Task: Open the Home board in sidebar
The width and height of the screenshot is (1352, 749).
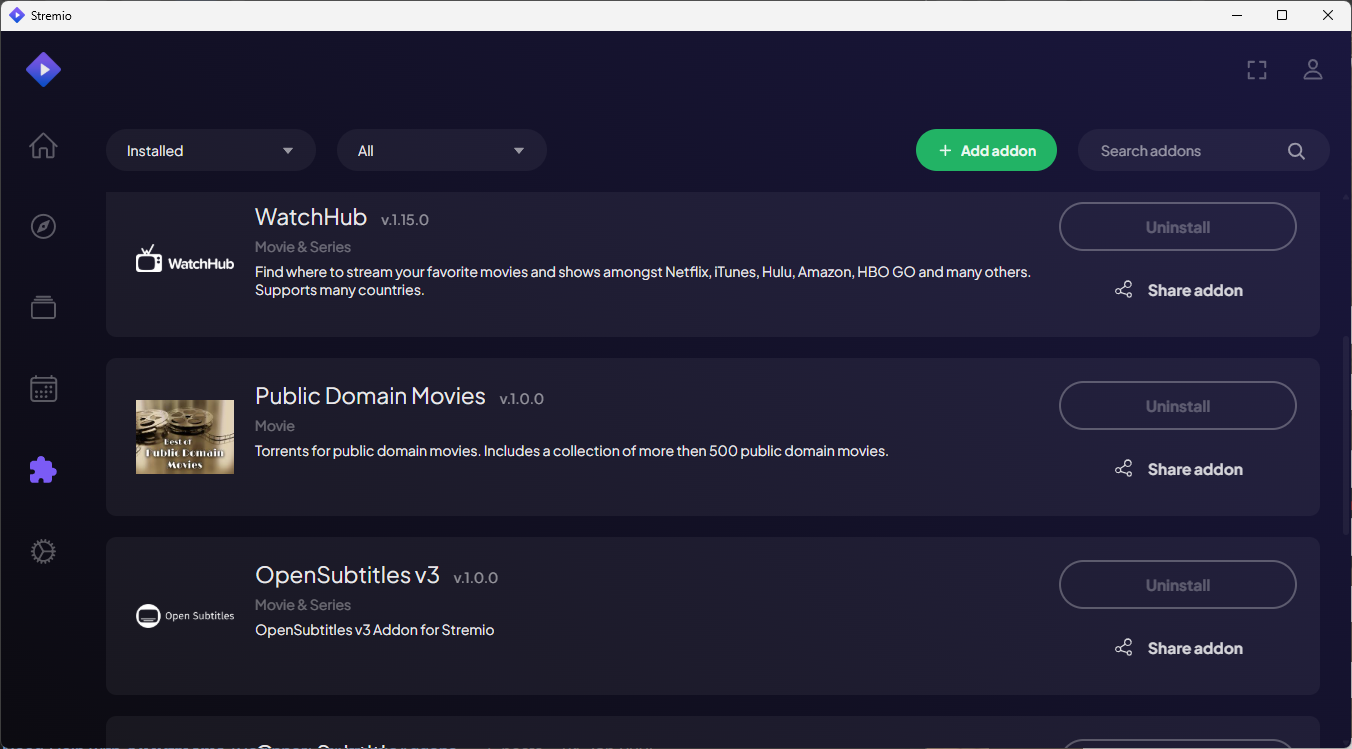Action: coord(43,146)
